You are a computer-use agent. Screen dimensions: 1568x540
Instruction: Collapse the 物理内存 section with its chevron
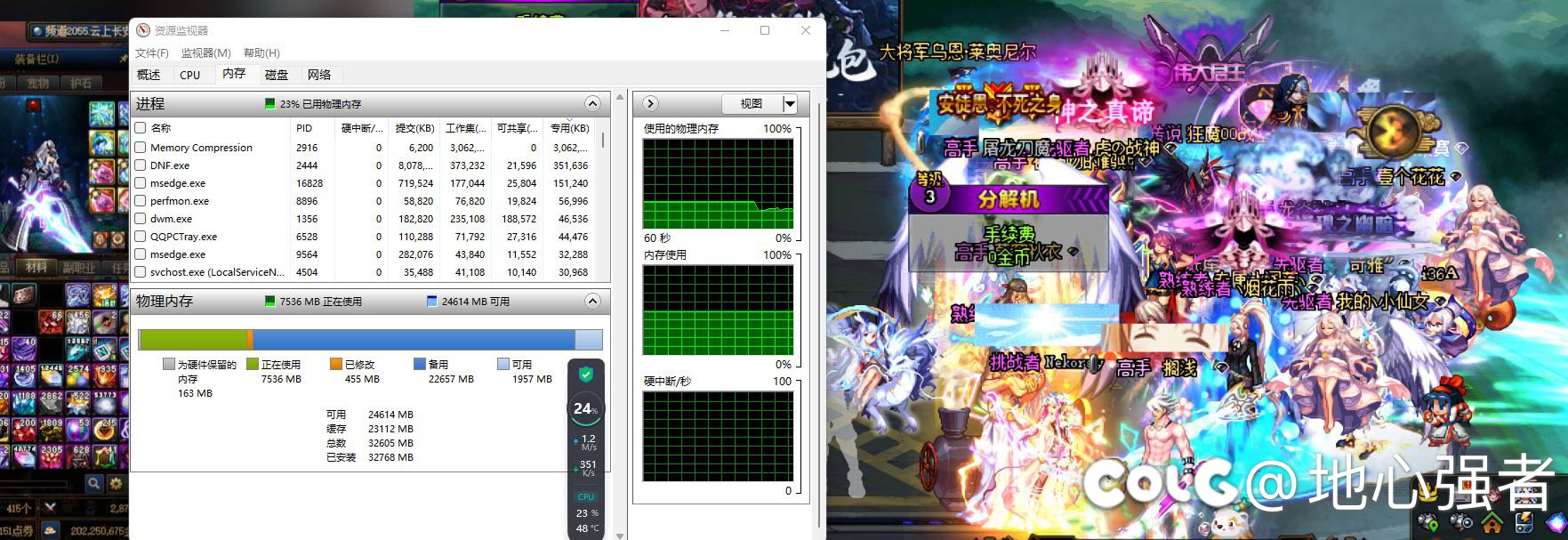[592, 302]
